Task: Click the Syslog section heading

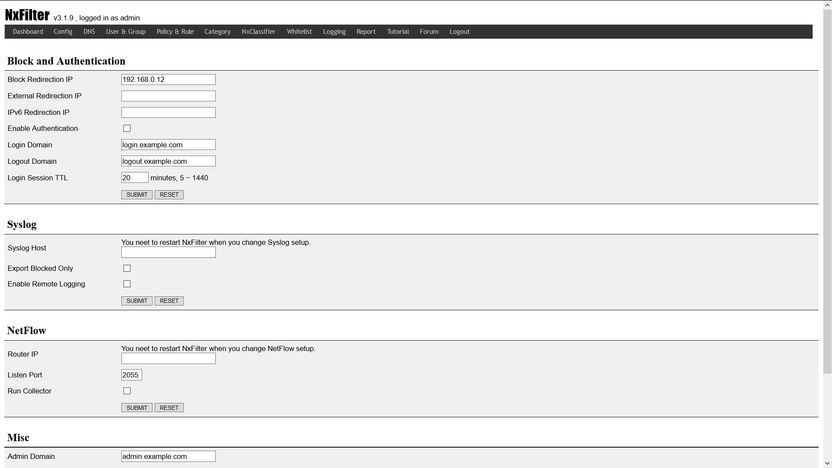Action: (22, 224)
